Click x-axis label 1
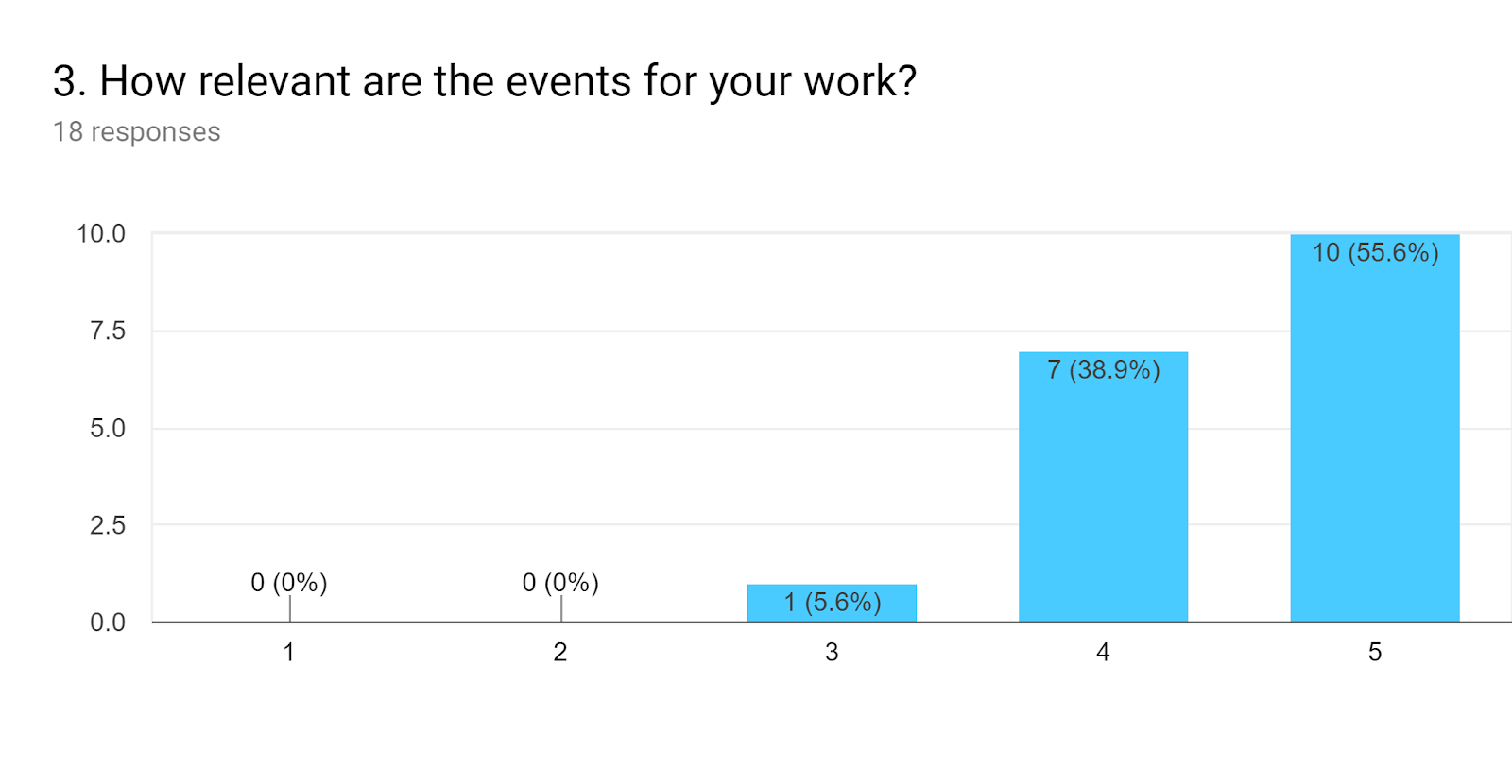The image size is (1512, 784). point(289,652)
